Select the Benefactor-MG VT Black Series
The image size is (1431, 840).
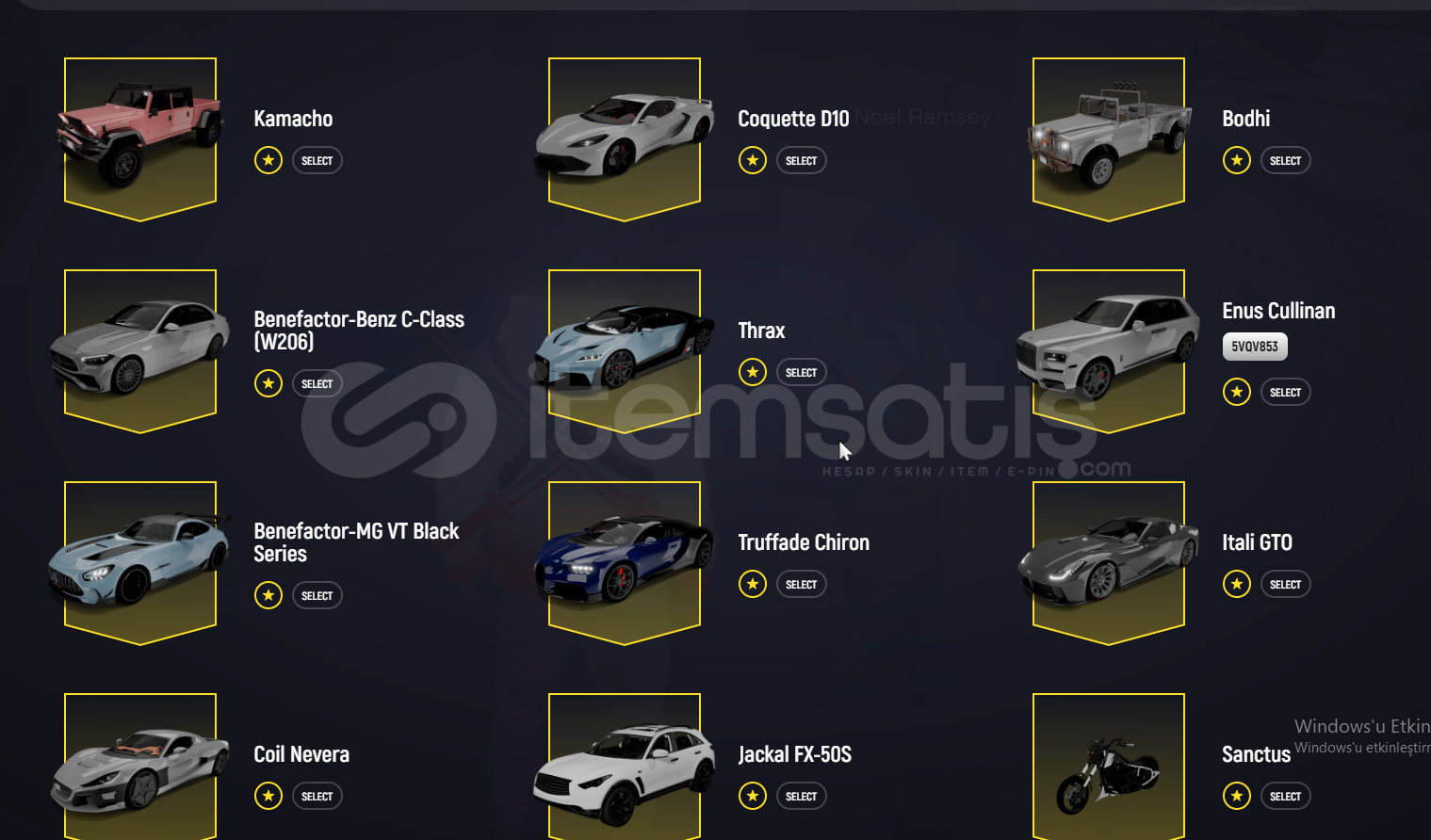[x=317, y=595]
